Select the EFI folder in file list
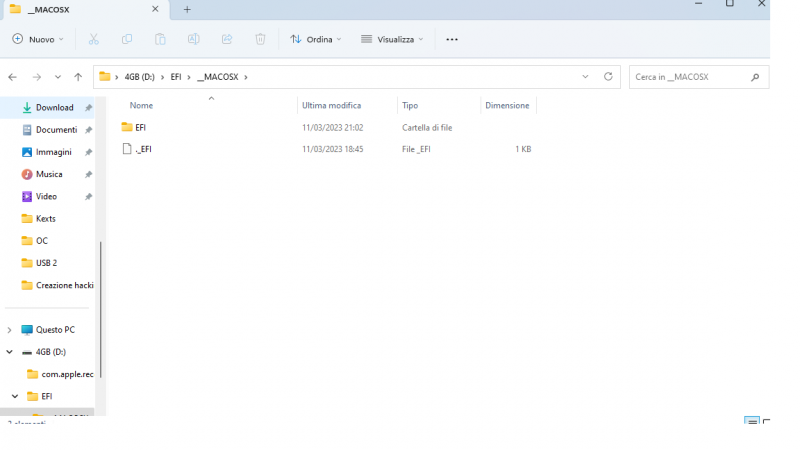This screenshot has height=450, width=800. coord(140,127)
